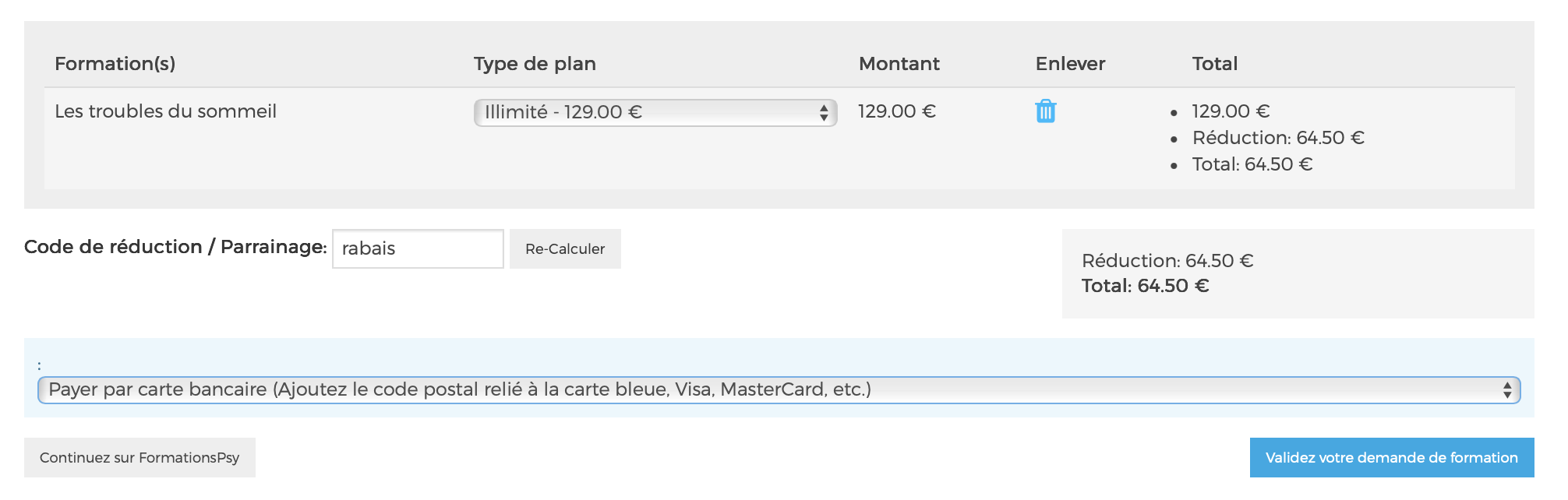Click the discount code field containing "rabais"
The width and height of the screenshot is (1568, 500).
coord(418,248)
